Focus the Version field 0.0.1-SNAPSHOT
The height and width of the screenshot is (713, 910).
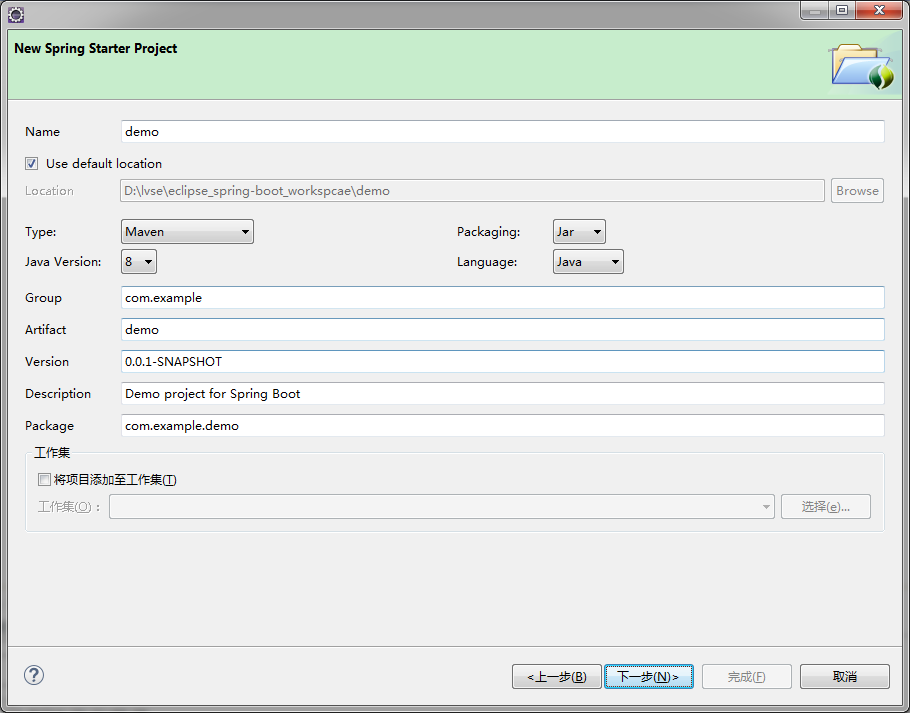(503, 361)
